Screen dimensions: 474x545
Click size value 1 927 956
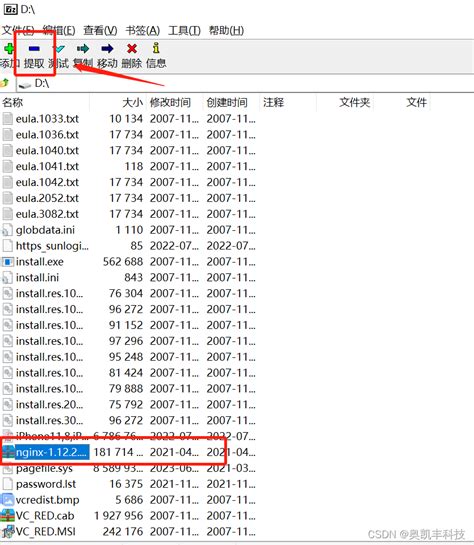point(118,515)
